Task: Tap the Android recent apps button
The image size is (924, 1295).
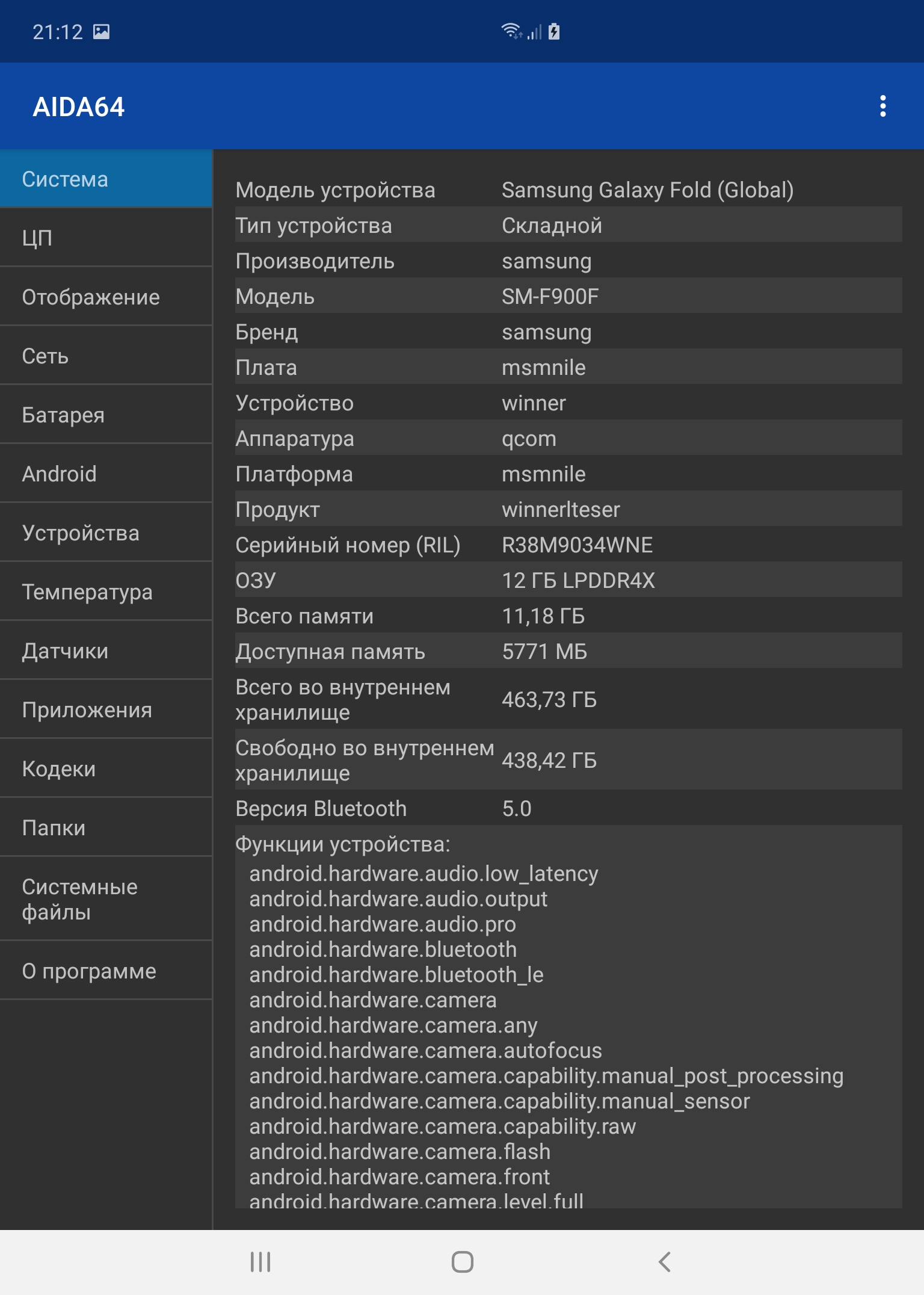Action: 260,1262
